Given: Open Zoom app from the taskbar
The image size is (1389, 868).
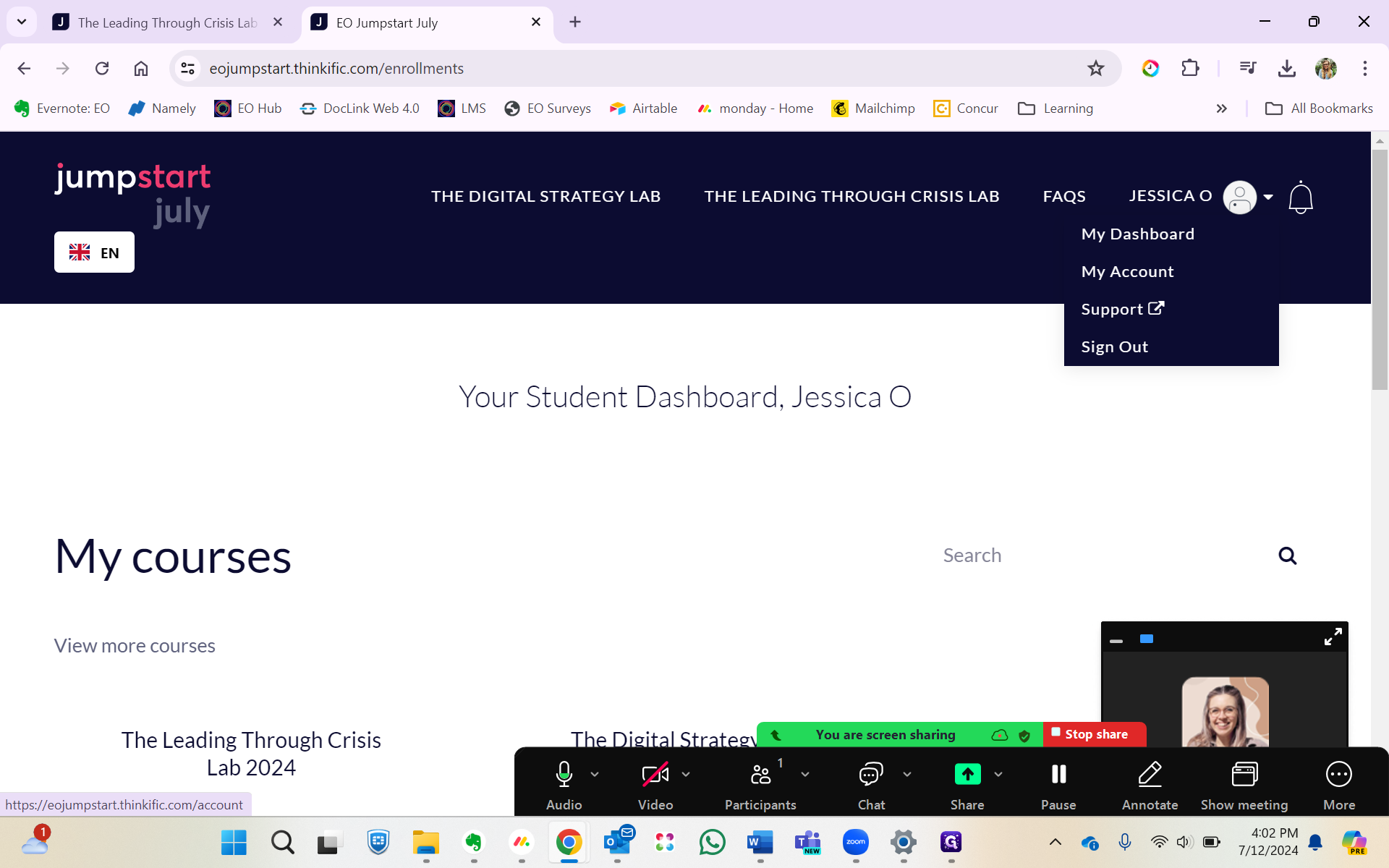Looking at the screenshot, I should pos(856,842).
